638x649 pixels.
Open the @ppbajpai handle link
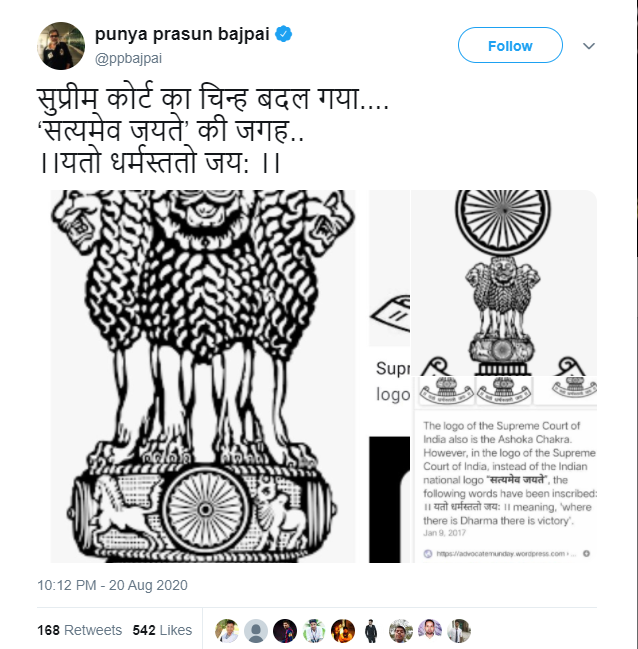coord(128,58)
